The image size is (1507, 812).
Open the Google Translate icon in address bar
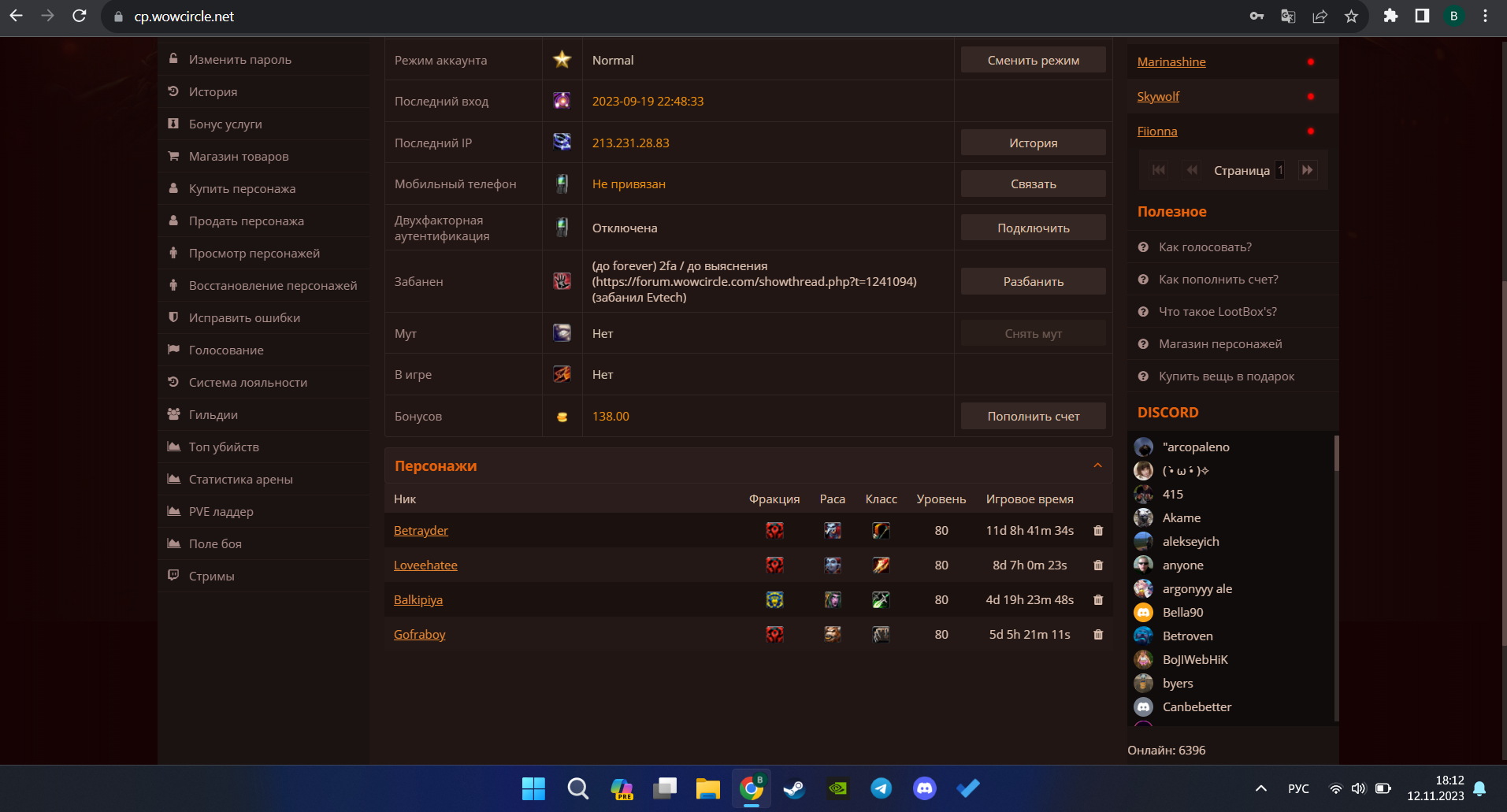point(1288,17)
